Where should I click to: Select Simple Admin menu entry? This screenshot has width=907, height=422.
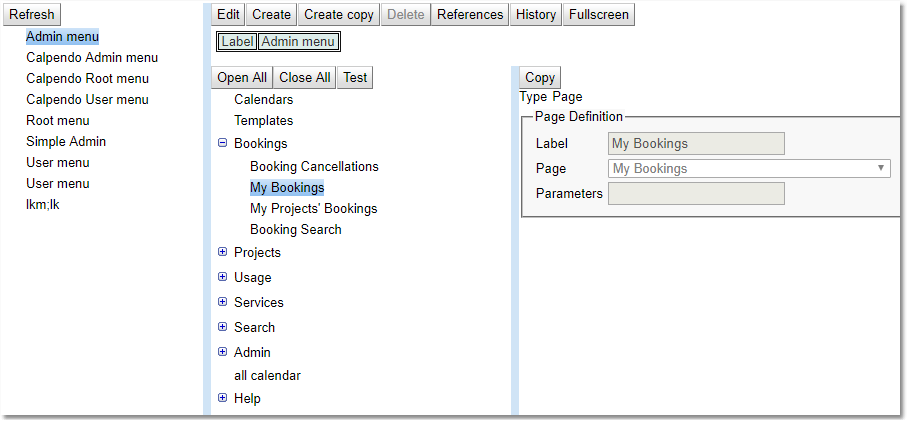pyautogui.click(x=66, y=142)
